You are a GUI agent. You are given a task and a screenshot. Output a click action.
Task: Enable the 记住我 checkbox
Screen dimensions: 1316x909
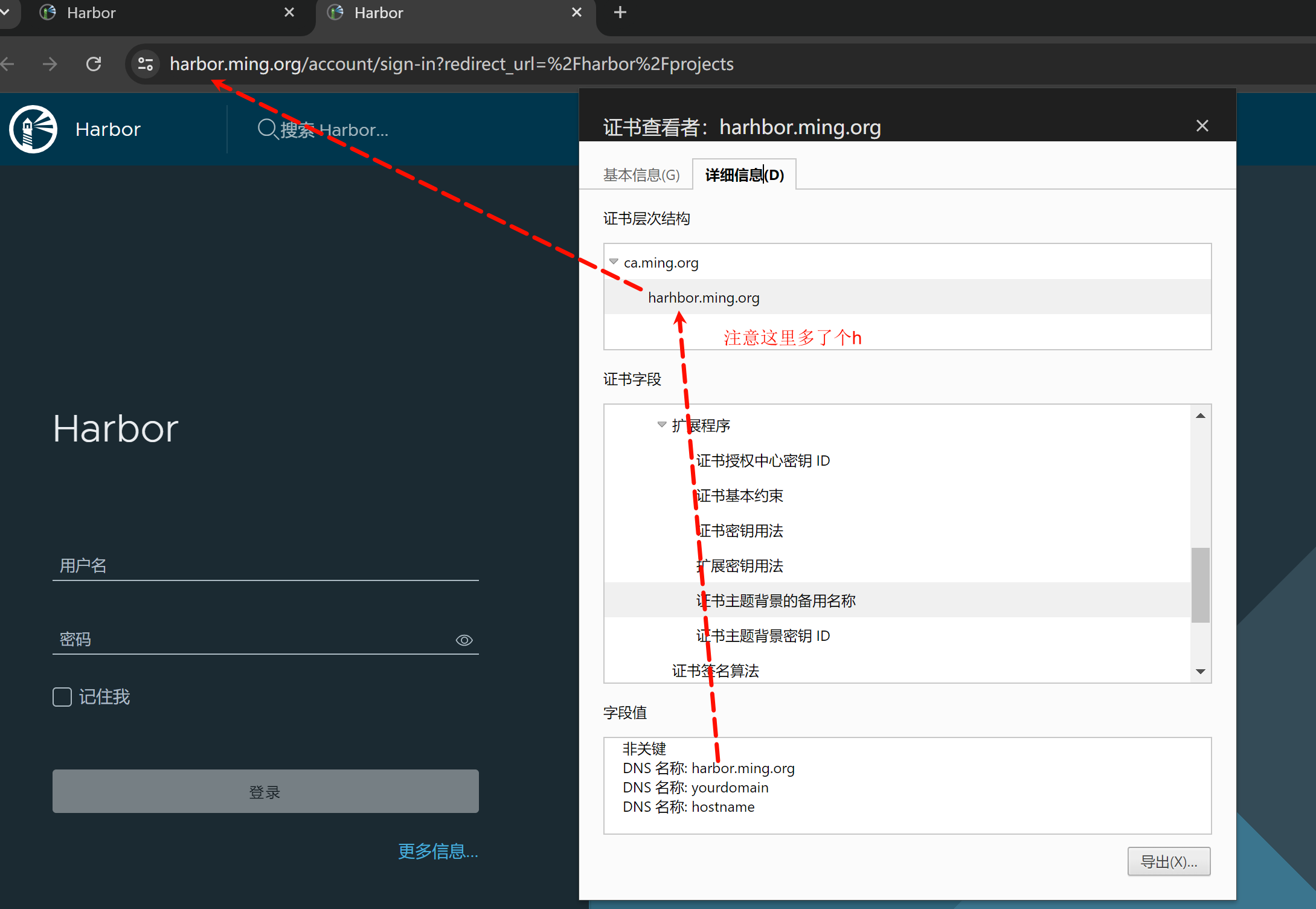coord(62,697)
